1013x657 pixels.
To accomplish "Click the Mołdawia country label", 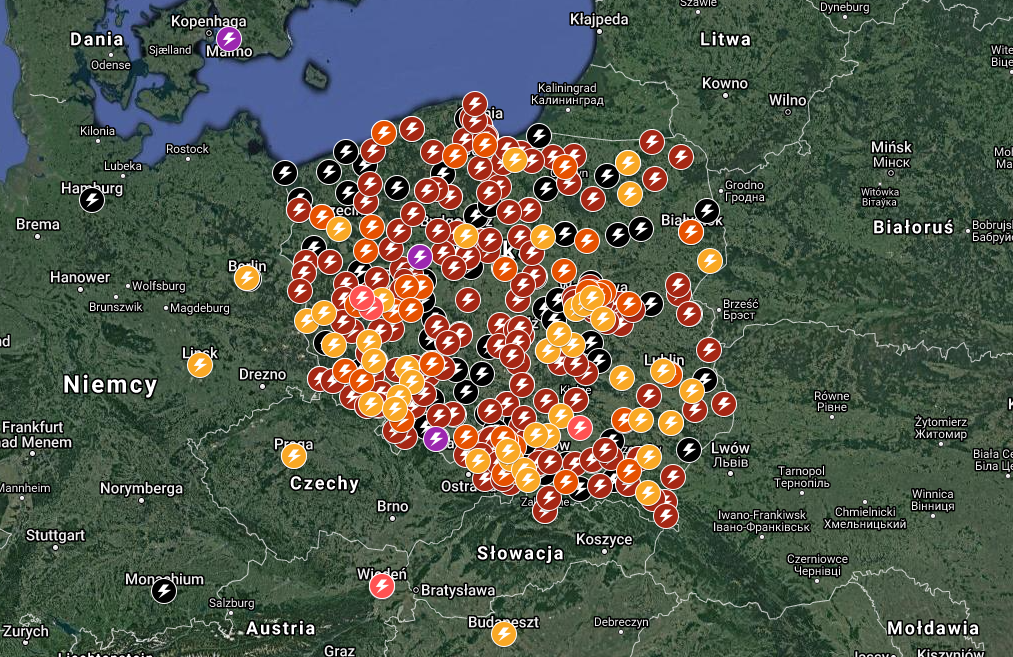I will click(x=933, y=628).
